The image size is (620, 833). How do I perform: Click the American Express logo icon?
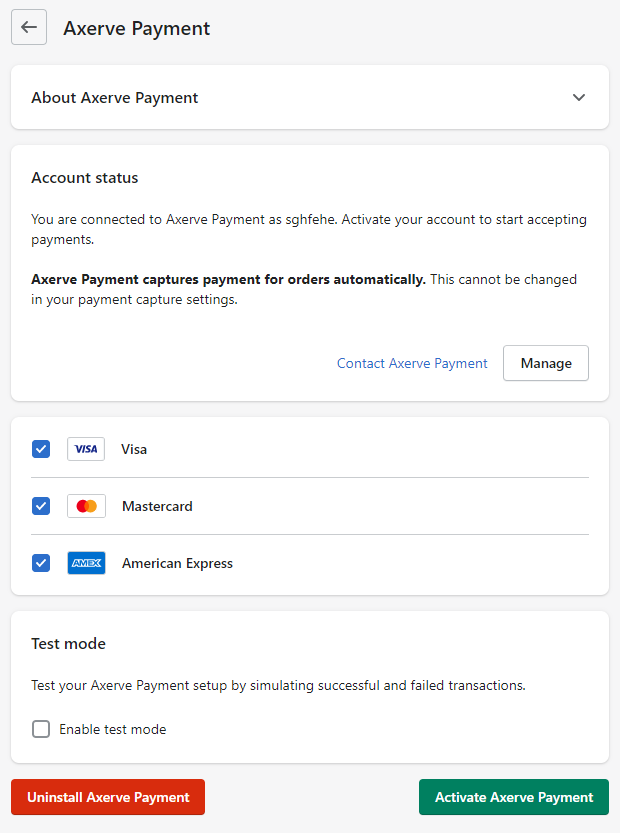86,563
